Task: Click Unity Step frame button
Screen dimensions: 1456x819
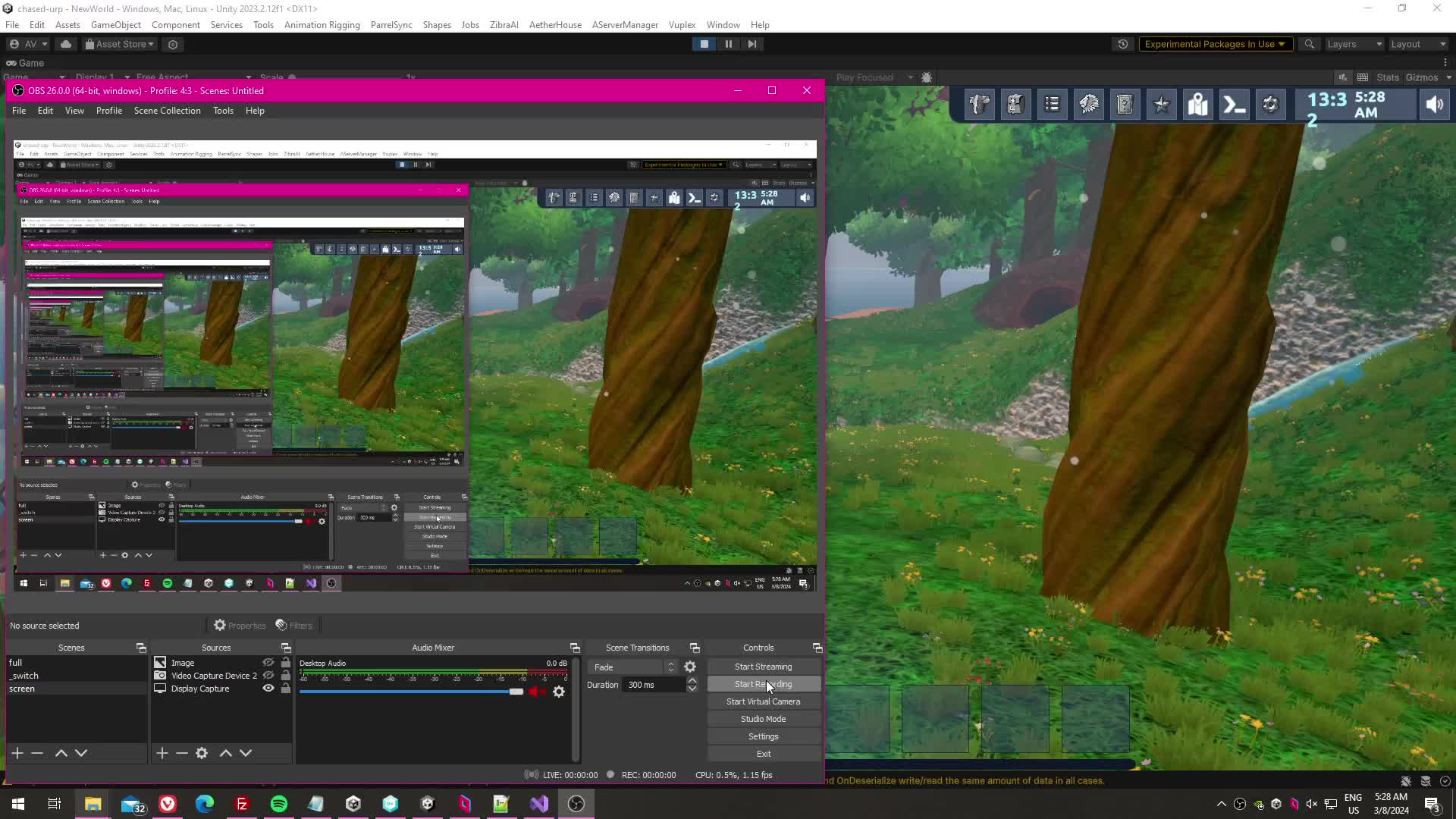Action: [x=752, y=44]
